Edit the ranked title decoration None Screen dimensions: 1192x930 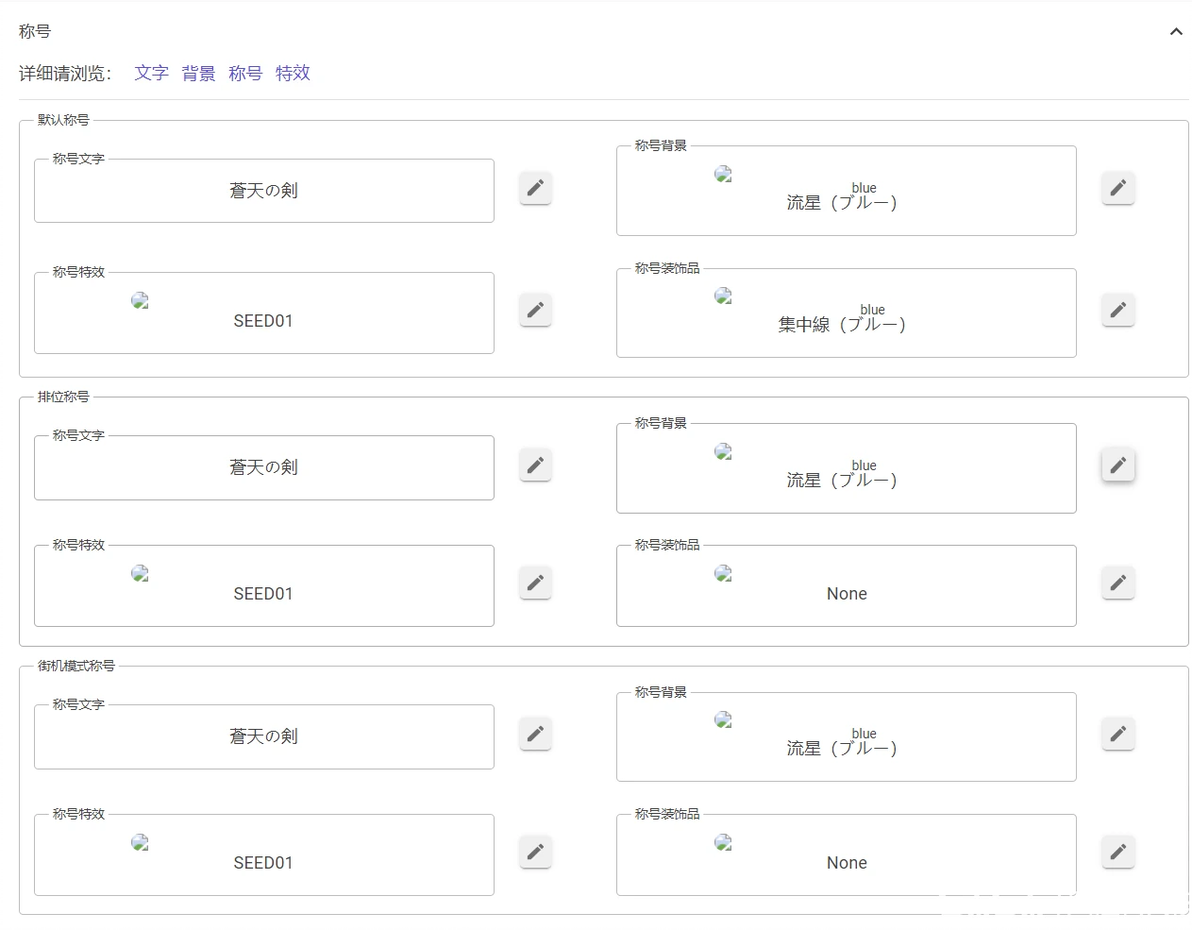pyautogui.click(x=1118, y=582)
